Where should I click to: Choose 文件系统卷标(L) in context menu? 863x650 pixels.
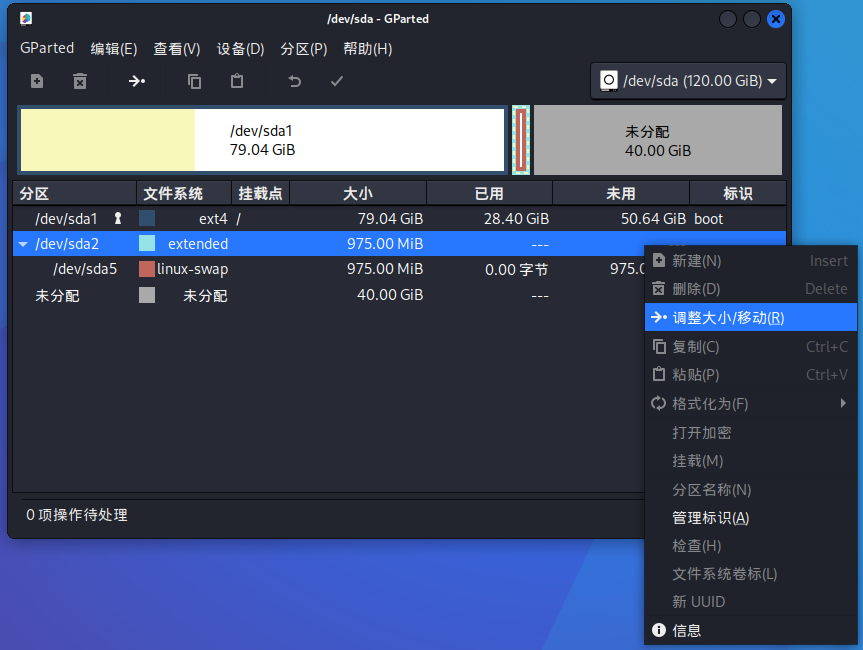(x=751, y=574)
